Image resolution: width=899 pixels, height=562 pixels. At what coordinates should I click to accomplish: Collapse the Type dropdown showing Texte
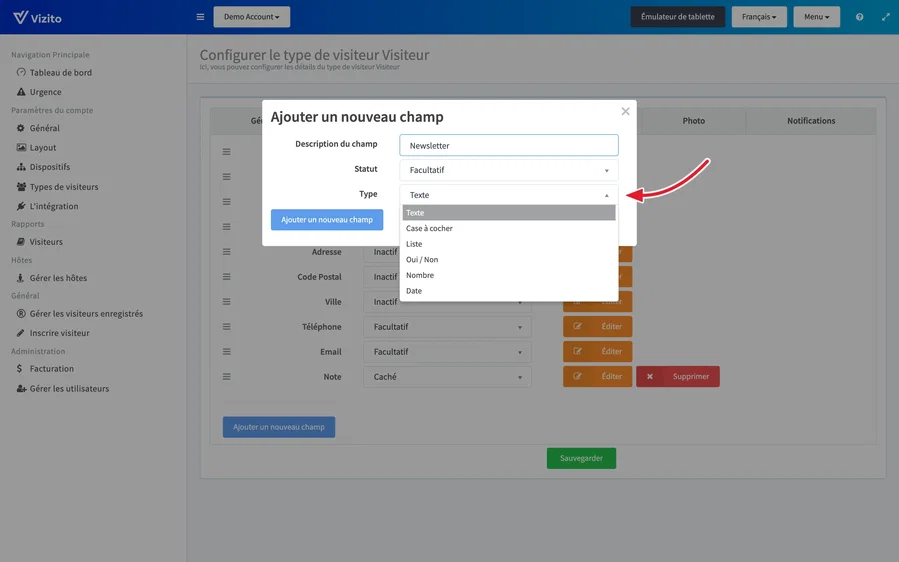(509, 195)
